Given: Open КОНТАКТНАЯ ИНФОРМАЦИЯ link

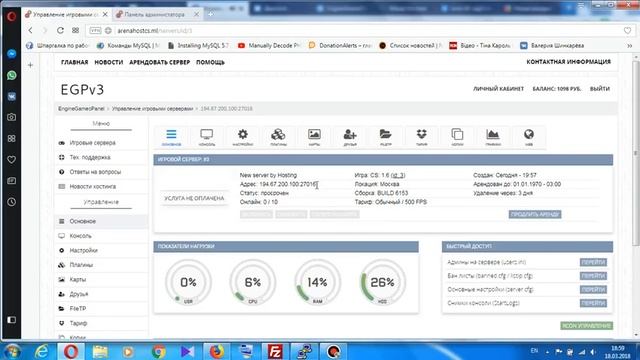Looking at the screenshot, I should click(x=569, y=62).
